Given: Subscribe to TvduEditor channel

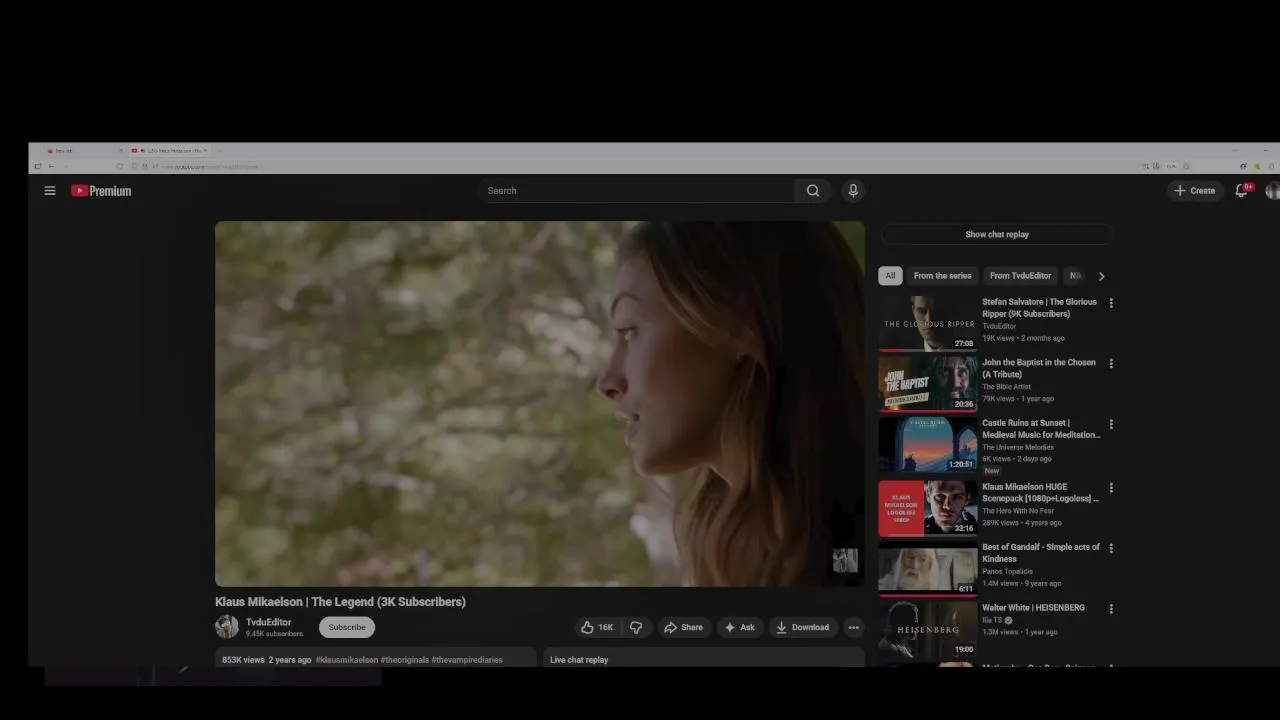Looking at the screenshot, I should point(347,628).
